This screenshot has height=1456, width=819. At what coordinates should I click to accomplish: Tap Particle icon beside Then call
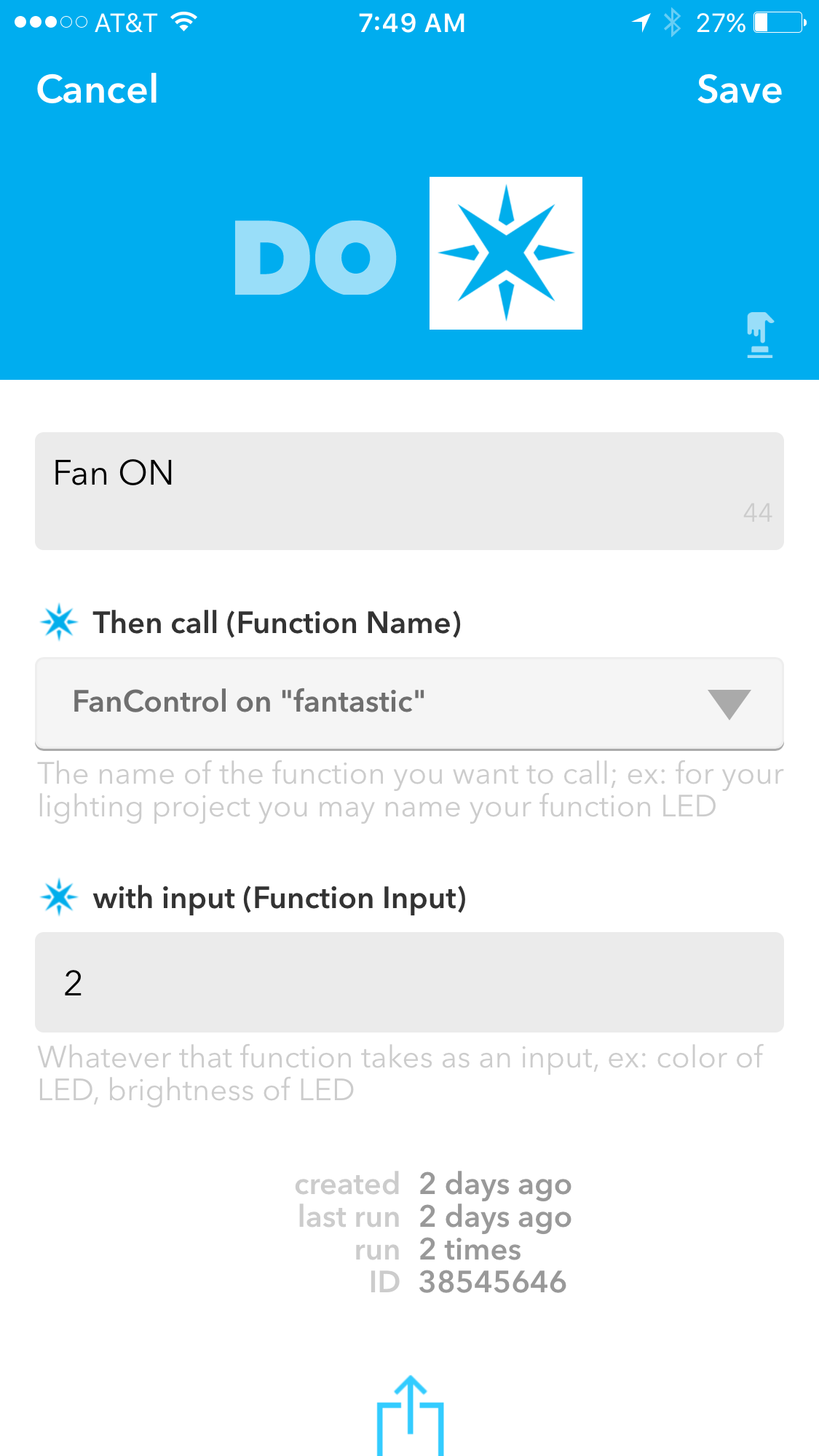click(59, 622)
